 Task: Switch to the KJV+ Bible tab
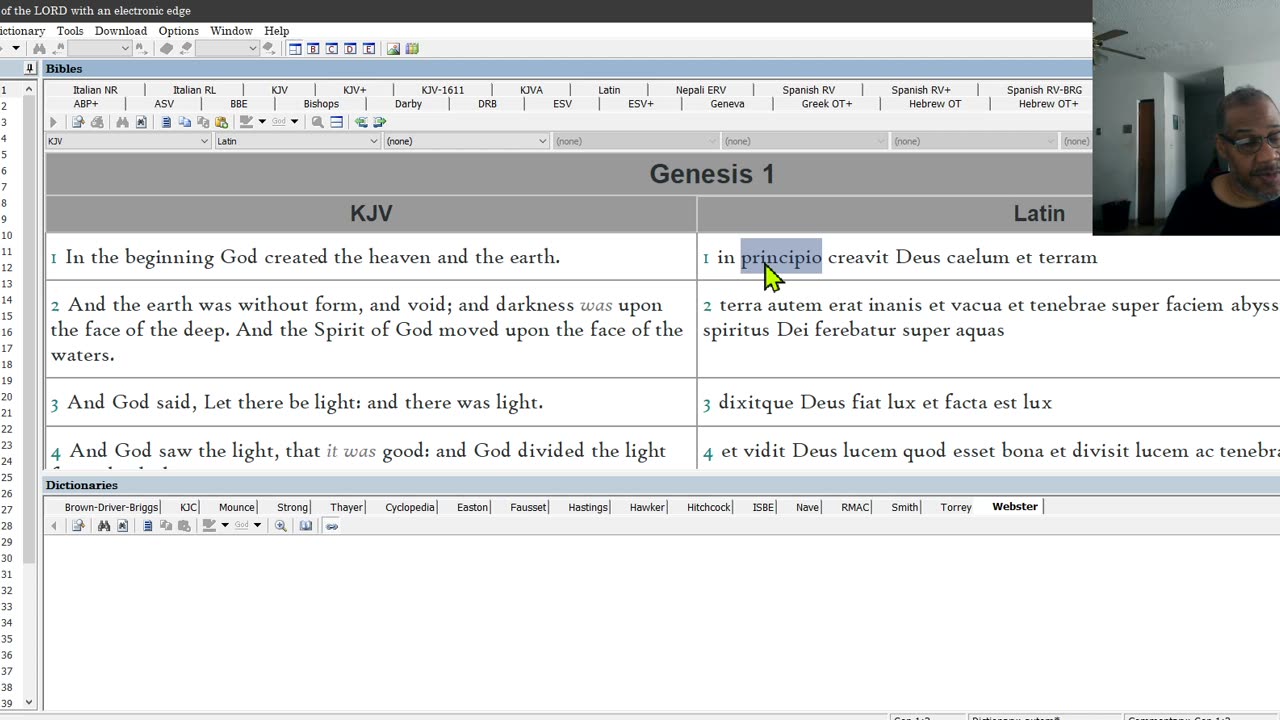pos(355,90)
